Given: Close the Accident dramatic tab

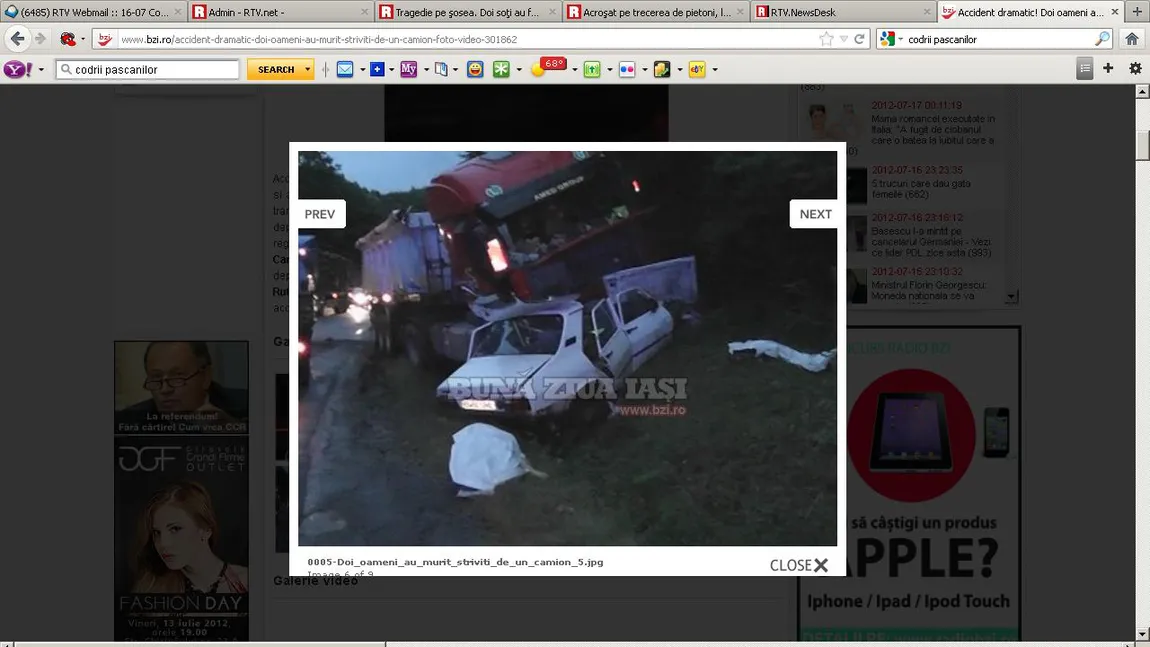Looking at the screenshot, I should (1115, 12).
